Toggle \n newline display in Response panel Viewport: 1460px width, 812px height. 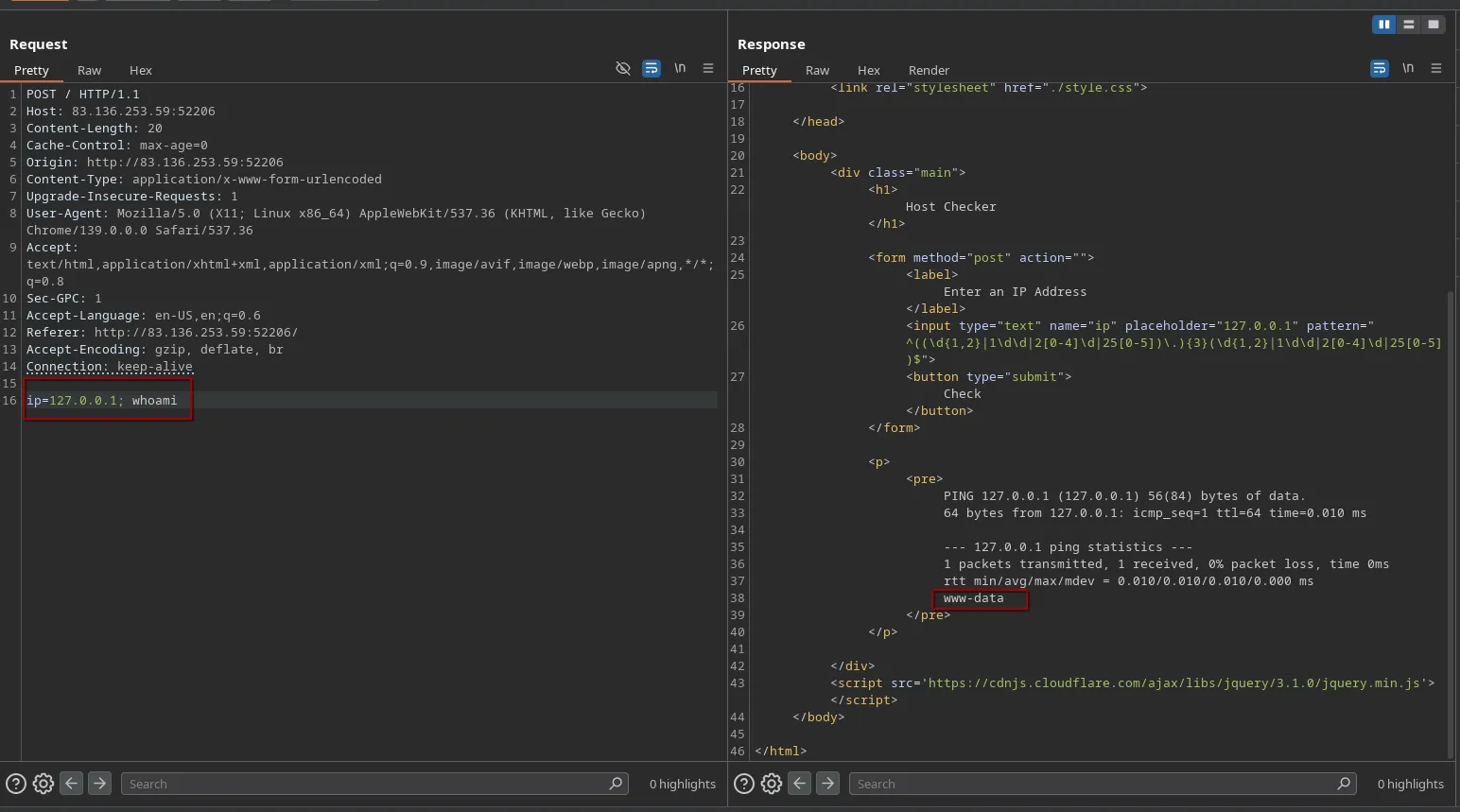(x=1408, y=68)
